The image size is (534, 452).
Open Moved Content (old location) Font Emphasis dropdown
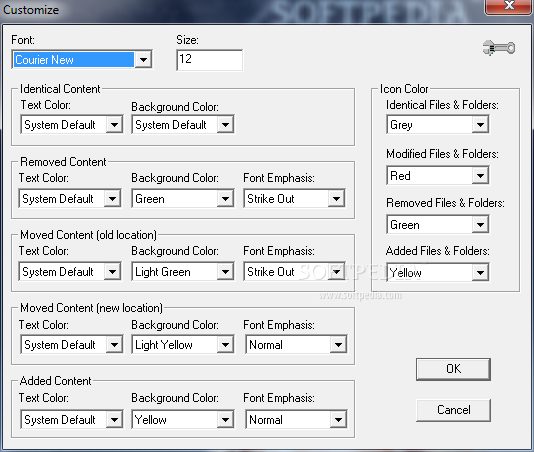[x=294, y=271]
